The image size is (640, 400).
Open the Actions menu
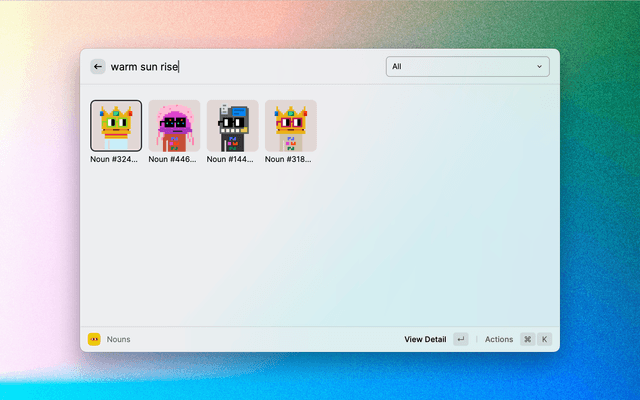click(x=498, y=340)
